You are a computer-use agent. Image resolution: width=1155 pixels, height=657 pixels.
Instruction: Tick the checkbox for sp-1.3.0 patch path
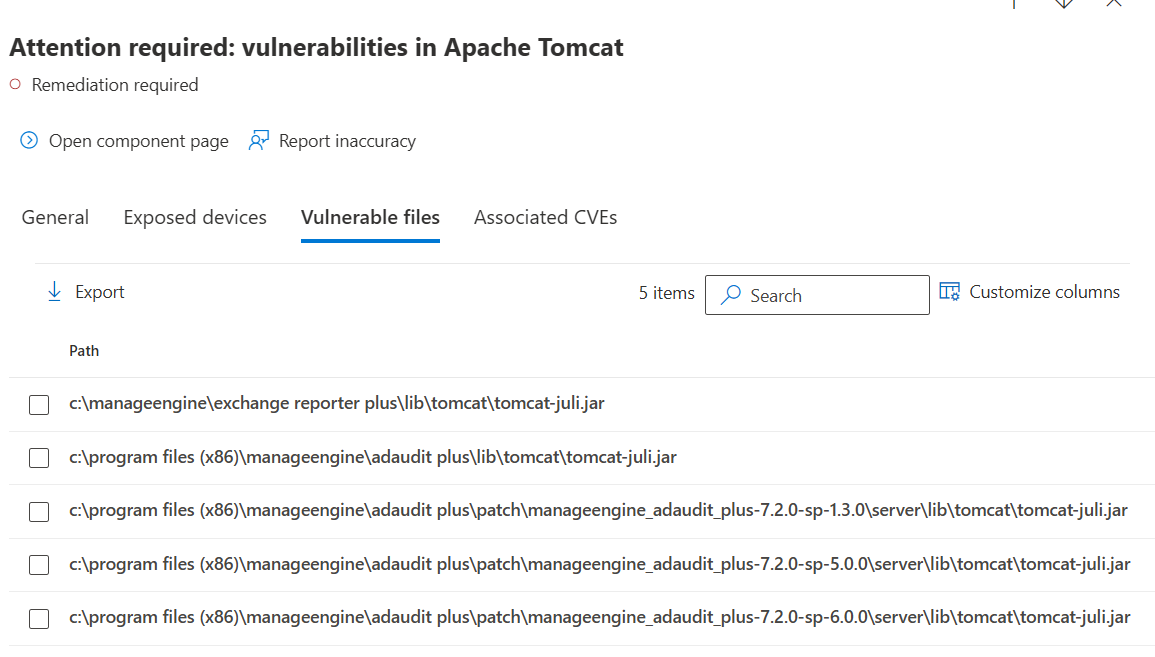[39, 511]
